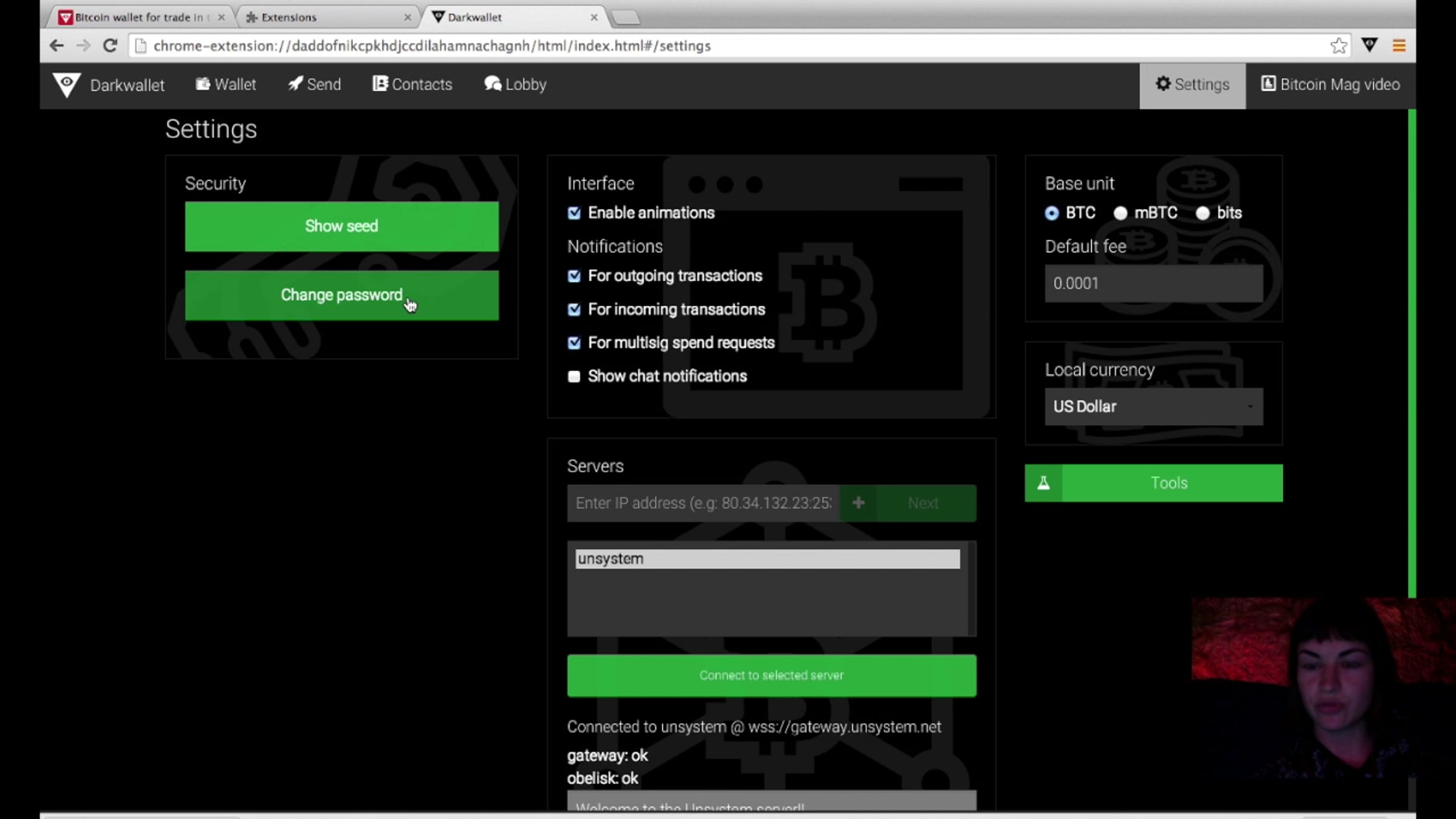Screen dimensions: 1456x819
Task: Choose the bits base unit option
Action: point(1202,214)
